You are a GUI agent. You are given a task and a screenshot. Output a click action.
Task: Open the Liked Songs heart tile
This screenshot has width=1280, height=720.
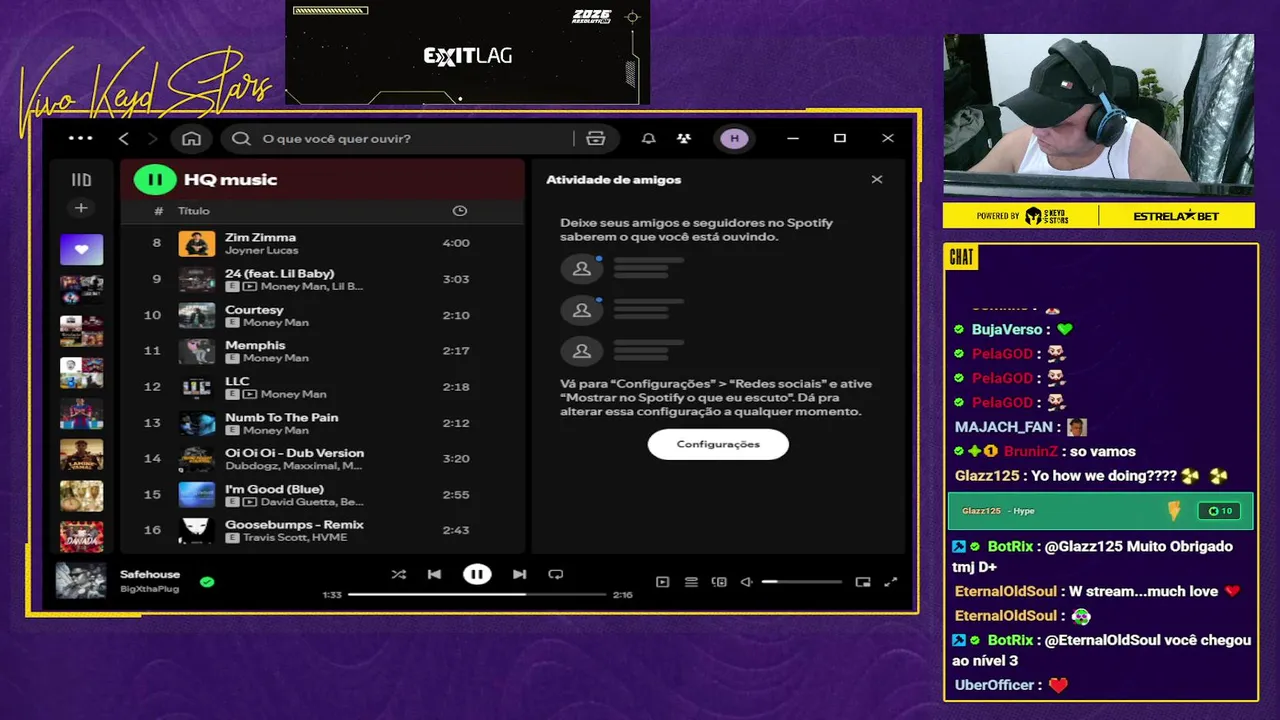click(x=81, y=249)
